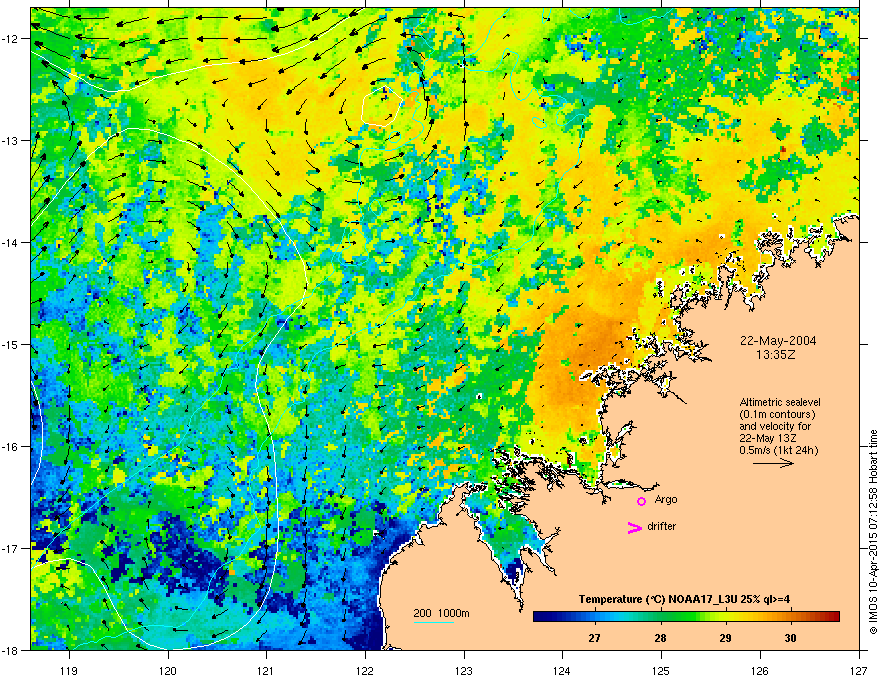The image size is (880, 680).
Task: Click latitude axis label -12
Action: click(x=12, y=39)
